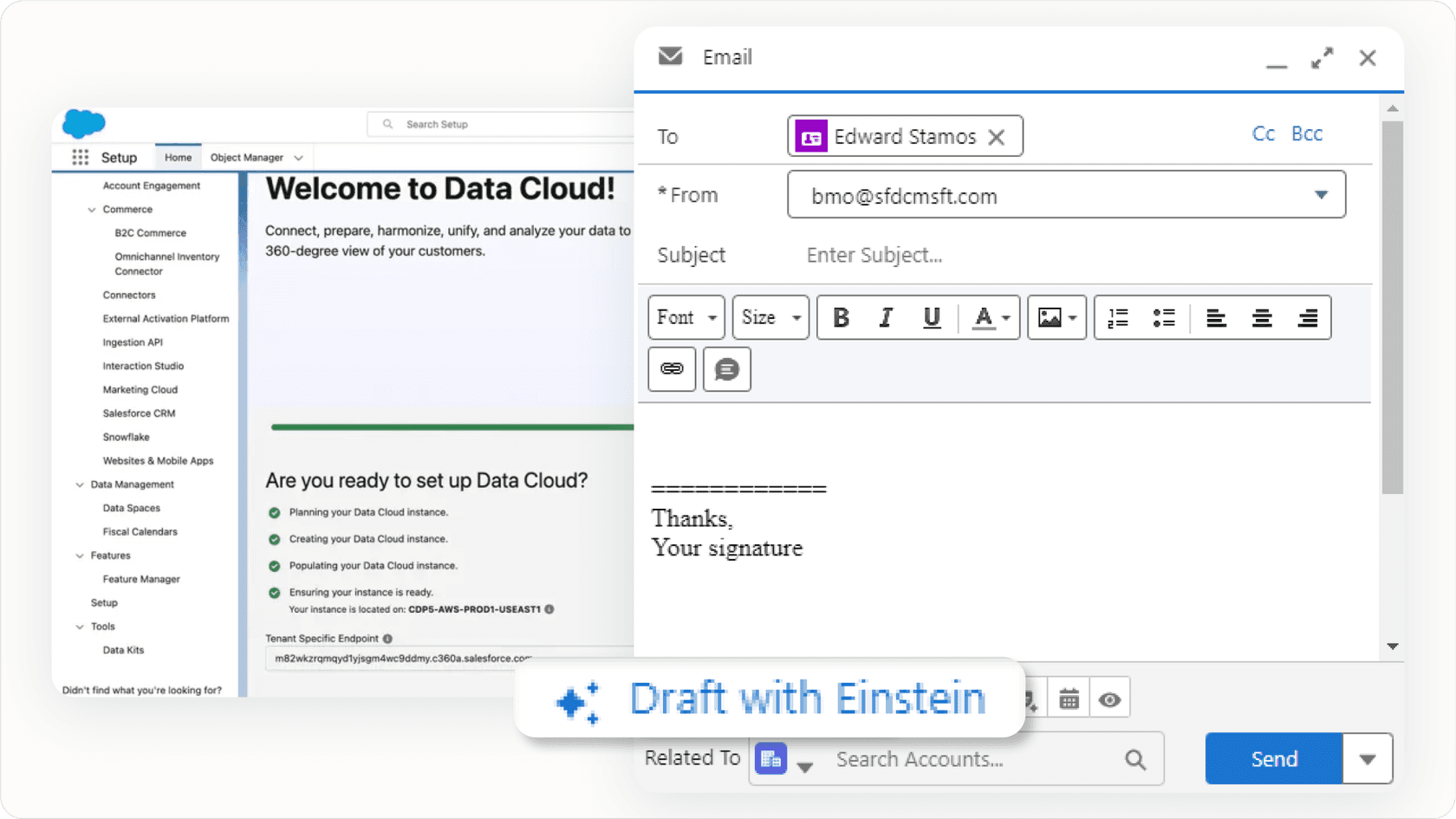Open quick text via speech bubble icon
Viewport: 1456px width, 819px height.
click(x=726, y=369)
